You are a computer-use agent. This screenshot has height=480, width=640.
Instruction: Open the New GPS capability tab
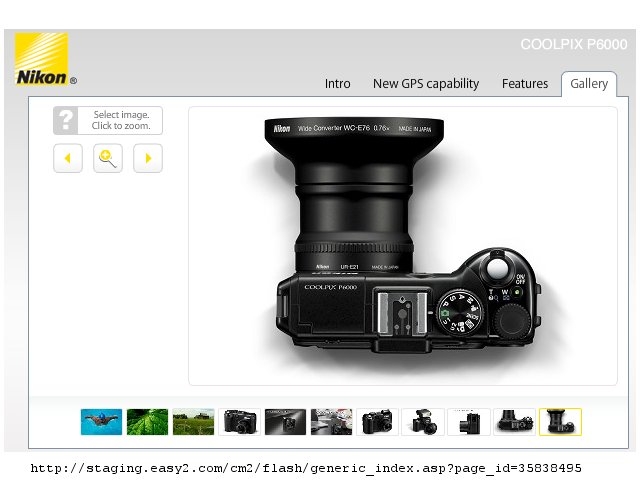click(x=426, y=84)
